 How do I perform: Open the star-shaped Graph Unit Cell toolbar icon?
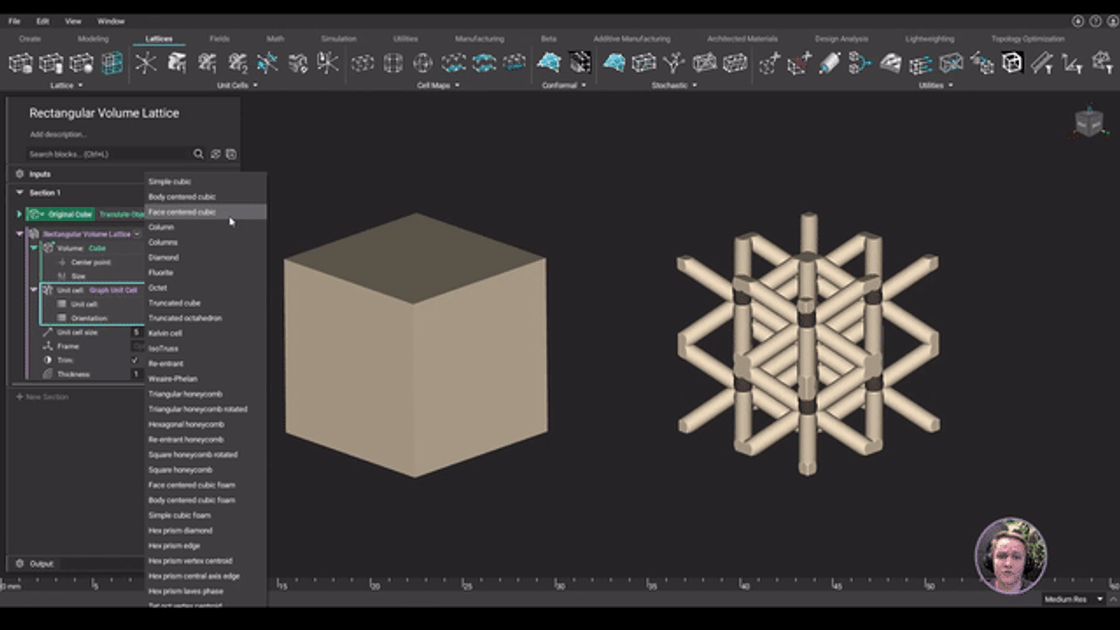pyautogui.click(x=146, y=64)
